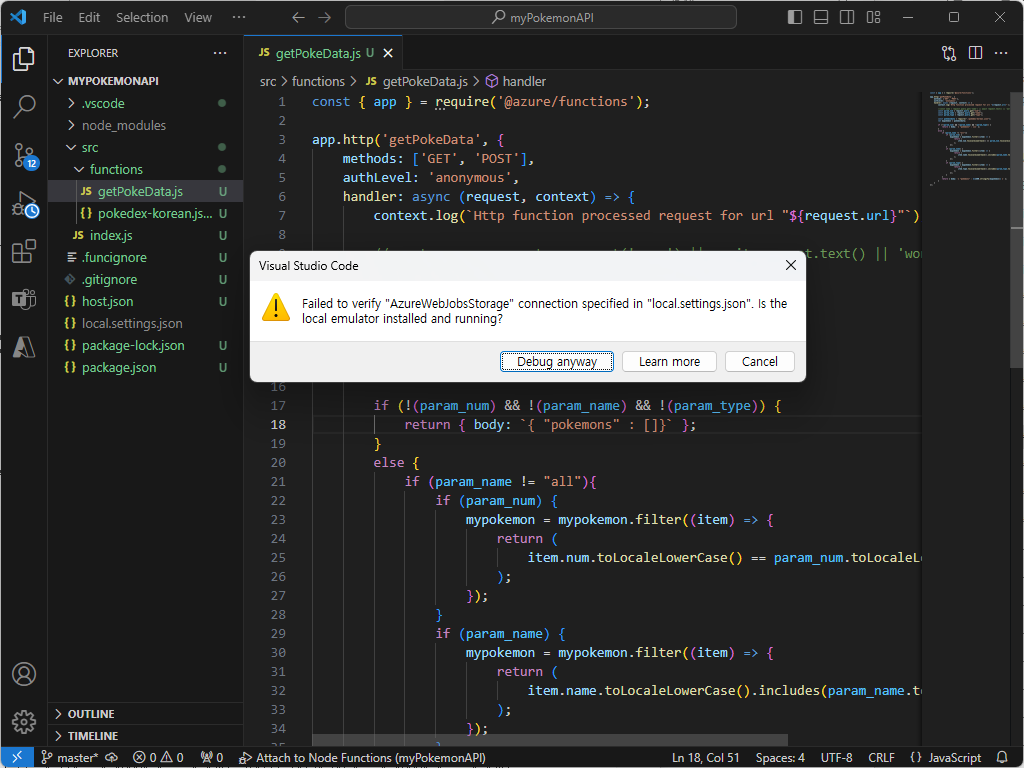Open .funcignore file
The height and width of the screenshot is (768, 1024).
point(145,257)
